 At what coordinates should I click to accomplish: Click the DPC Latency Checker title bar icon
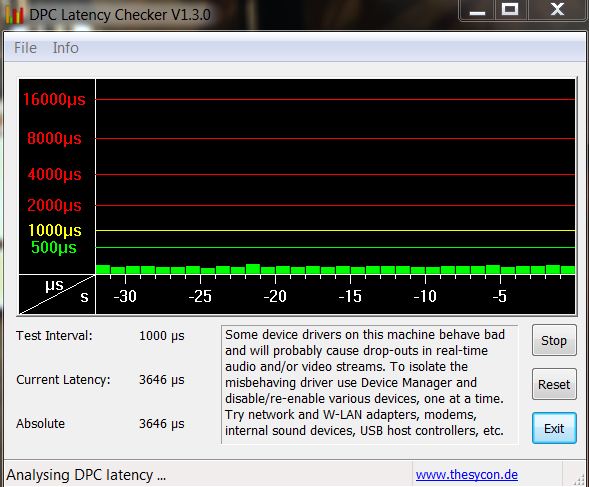(14, 15)
